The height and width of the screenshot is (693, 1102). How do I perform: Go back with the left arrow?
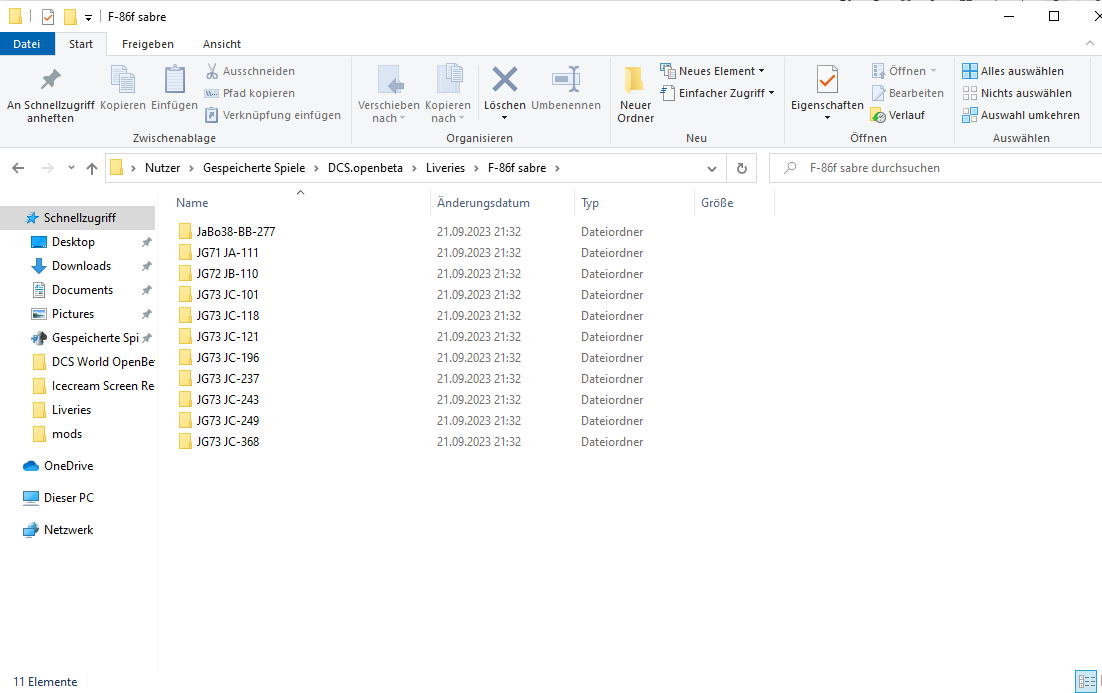[x=18, y=168]
